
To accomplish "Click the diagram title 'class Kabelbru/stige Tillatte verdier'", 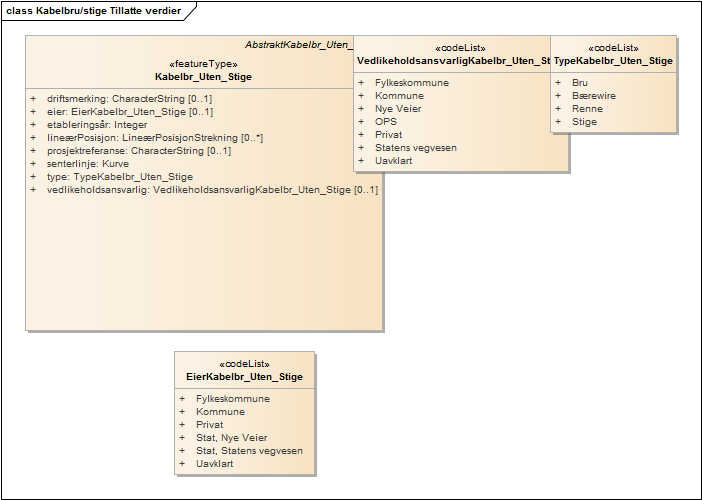I will click(97, 9).
